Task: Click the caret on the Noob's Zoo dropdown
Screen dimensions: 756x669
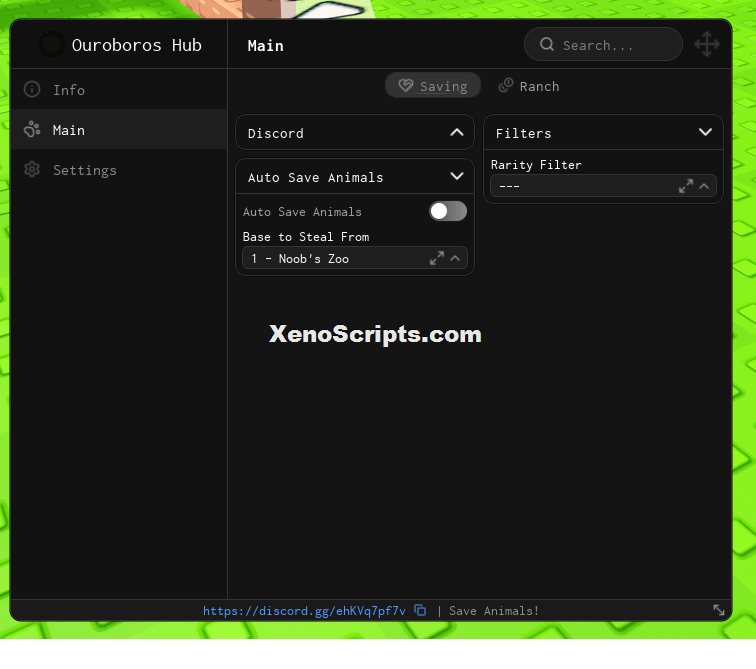Action: tap(455, 258)
